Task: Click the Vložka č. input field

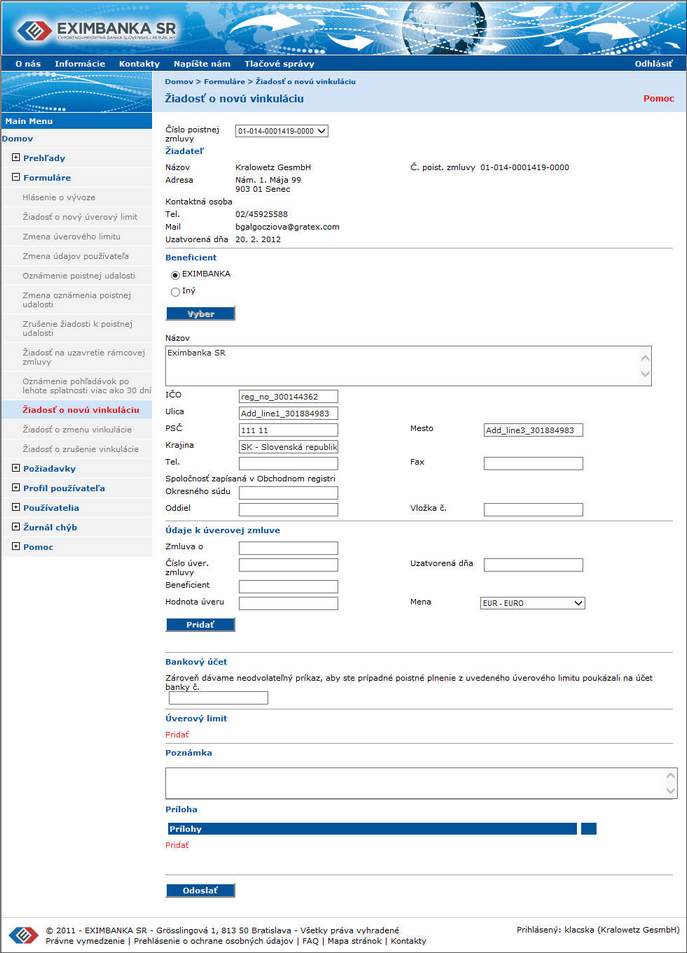Action: click(533, 509)
